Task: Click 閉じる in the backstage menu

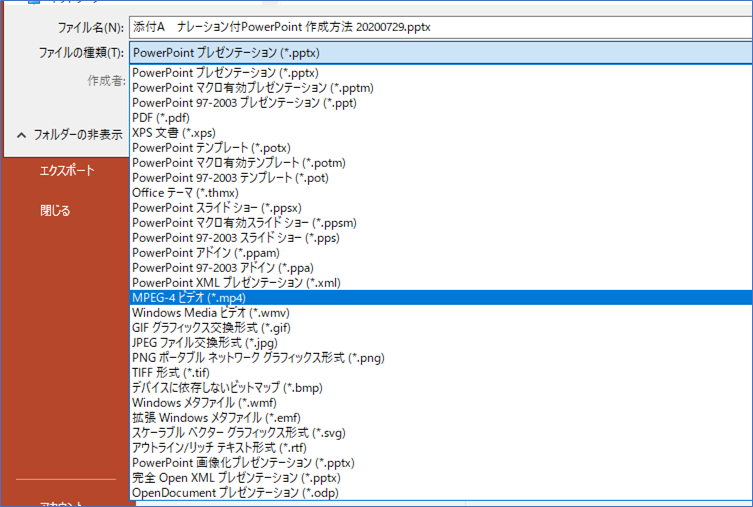Action: point(55,210)
